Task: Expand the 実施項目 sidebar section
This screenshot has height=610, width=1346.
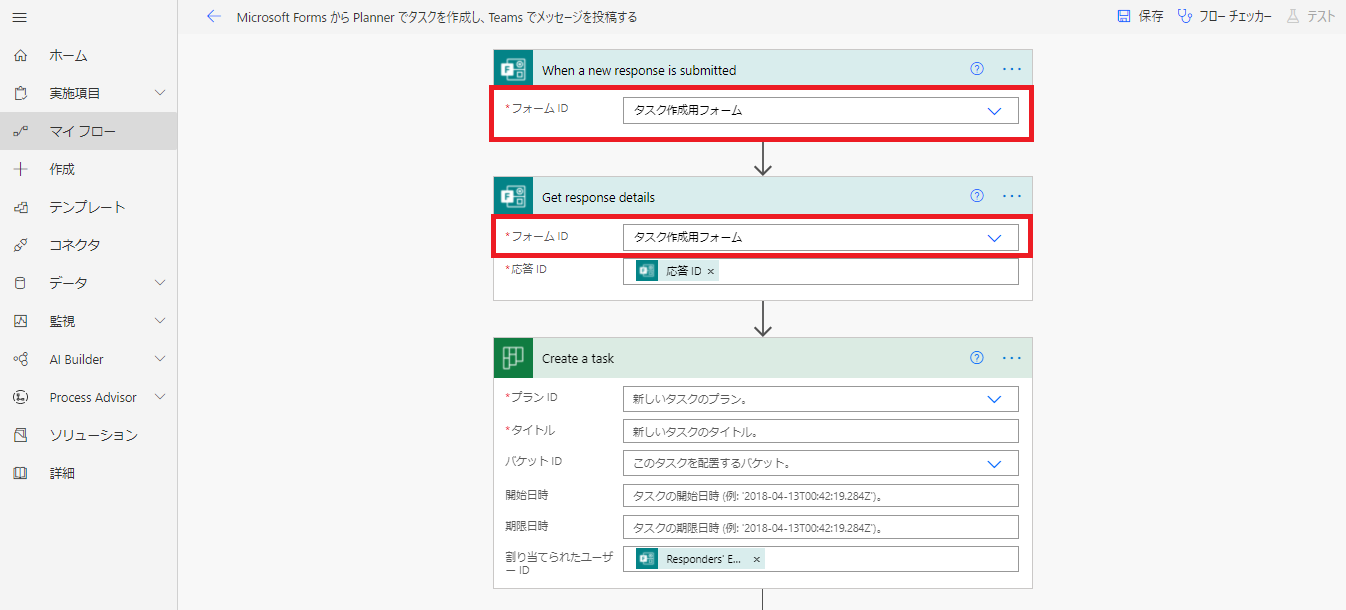Action: point(160,94)
